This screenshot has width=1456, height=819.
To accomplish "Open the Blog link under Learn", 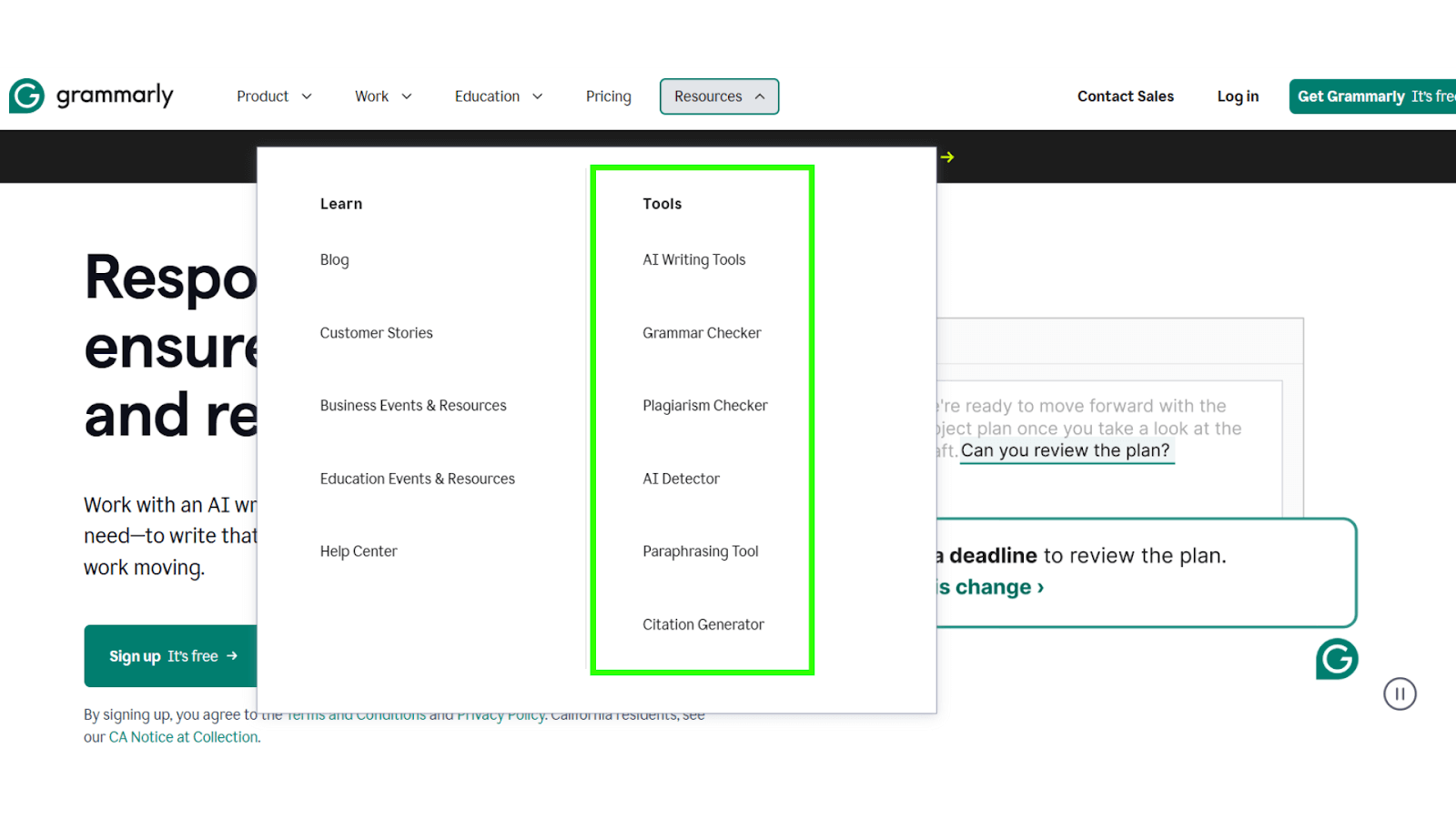I will pyautogui.click(x=334, y=260).
